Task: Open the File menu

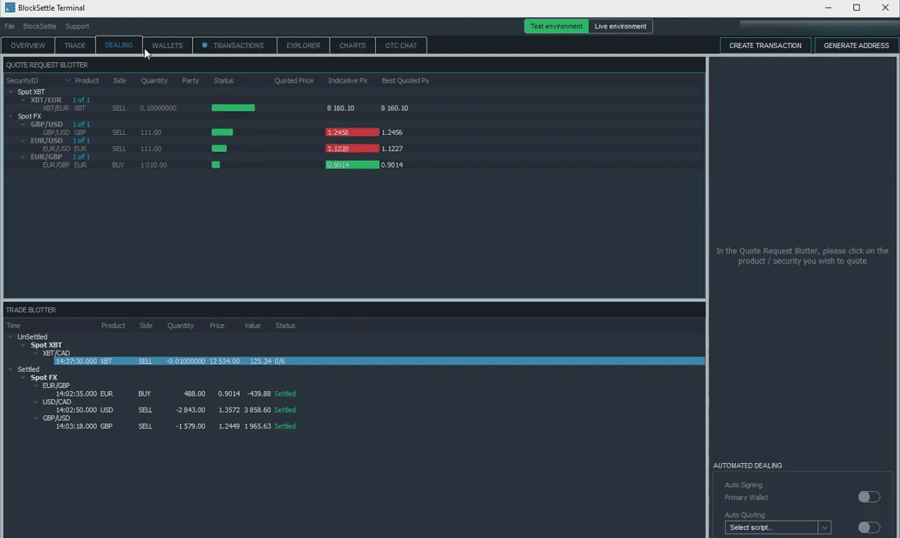Action: 9,26
